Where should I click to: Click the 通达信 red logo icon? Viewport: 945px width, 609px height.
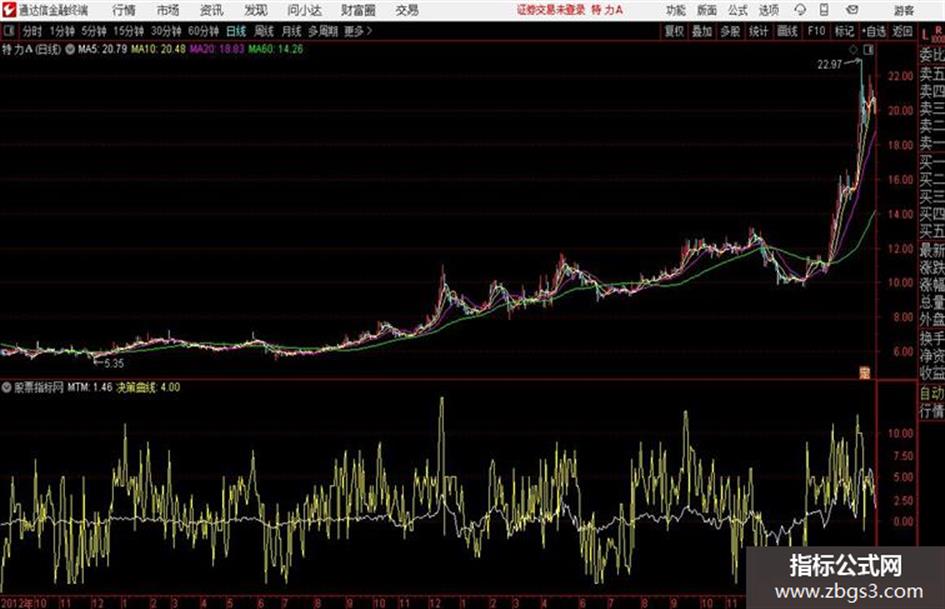9,10
